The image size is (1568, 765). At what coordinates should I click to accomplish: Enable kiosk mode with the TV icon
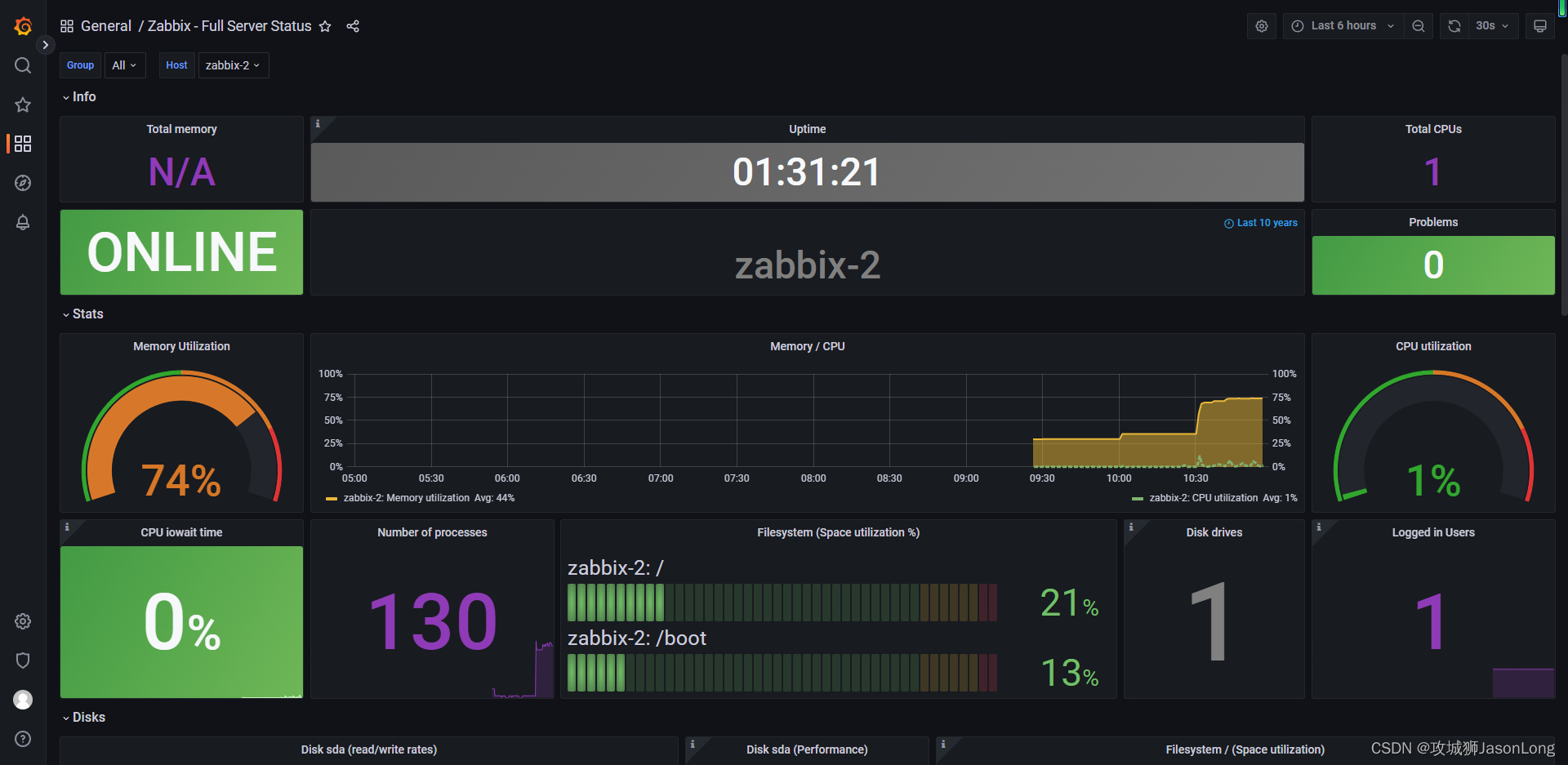1539,25
